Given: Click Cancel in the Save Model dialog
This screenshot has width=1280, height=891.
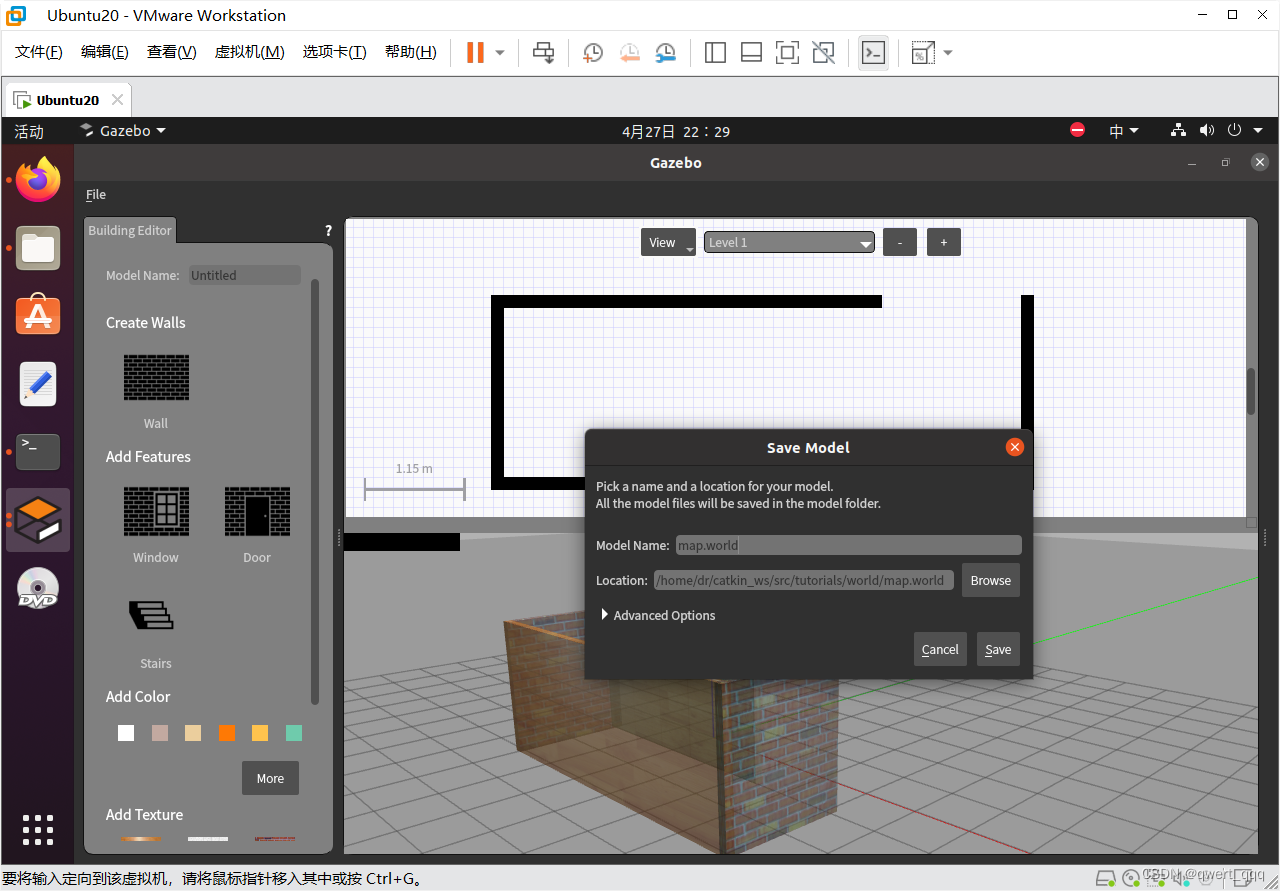Looking at the screenshot, I should pyautogui.click(x=940, y=649).
